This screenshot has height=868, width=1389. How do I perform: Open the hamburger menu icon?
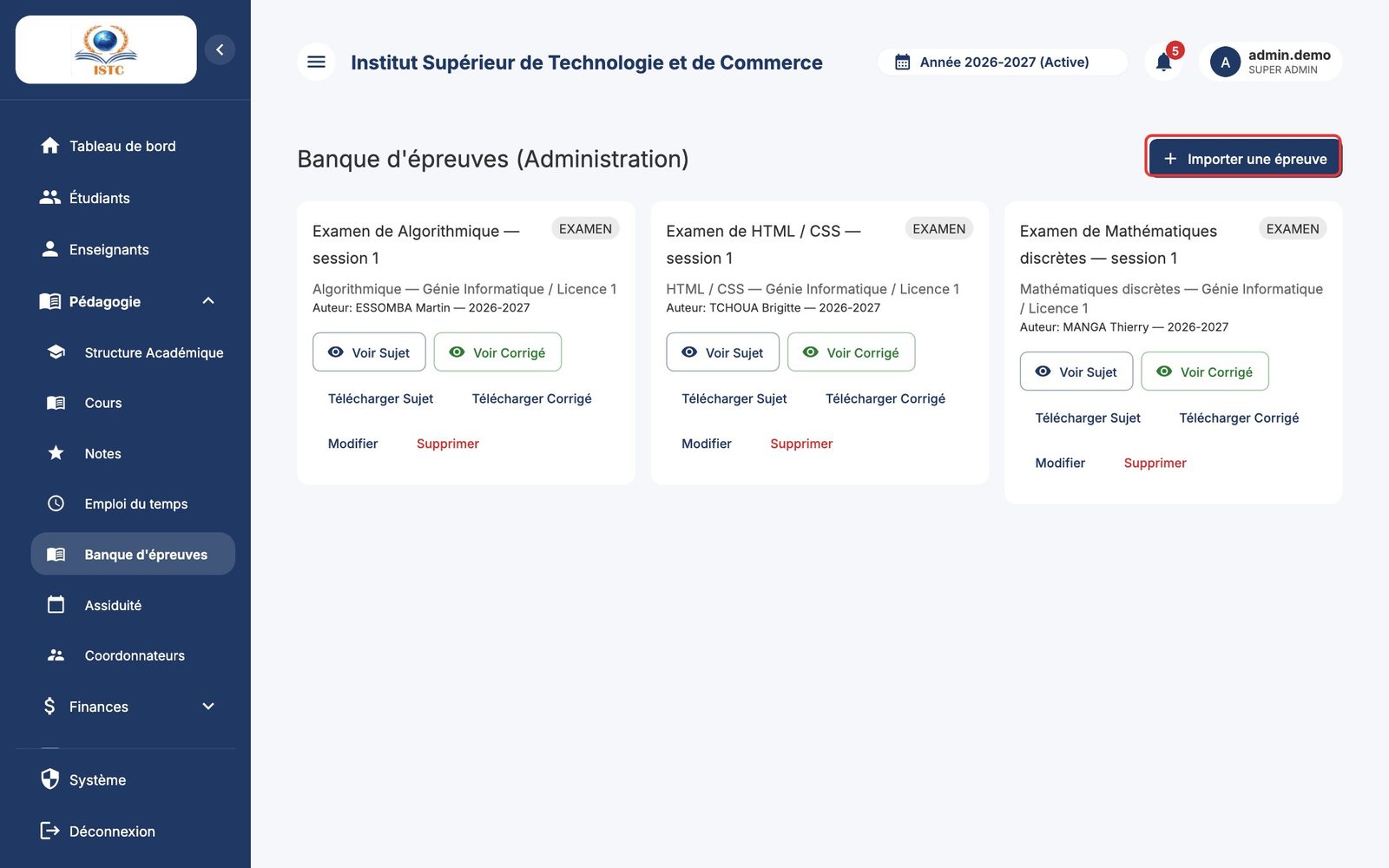click(316, 62)
